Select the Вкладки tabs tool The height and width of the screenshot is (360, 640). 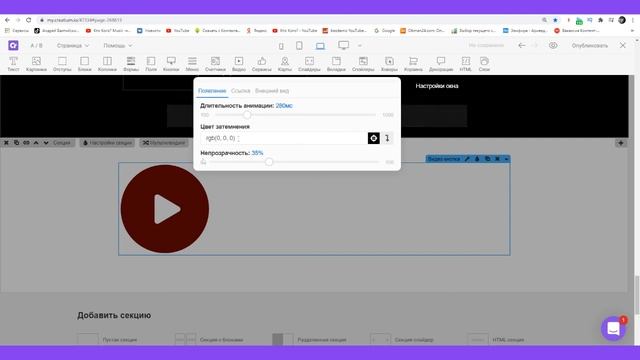(x=336, y=64)
